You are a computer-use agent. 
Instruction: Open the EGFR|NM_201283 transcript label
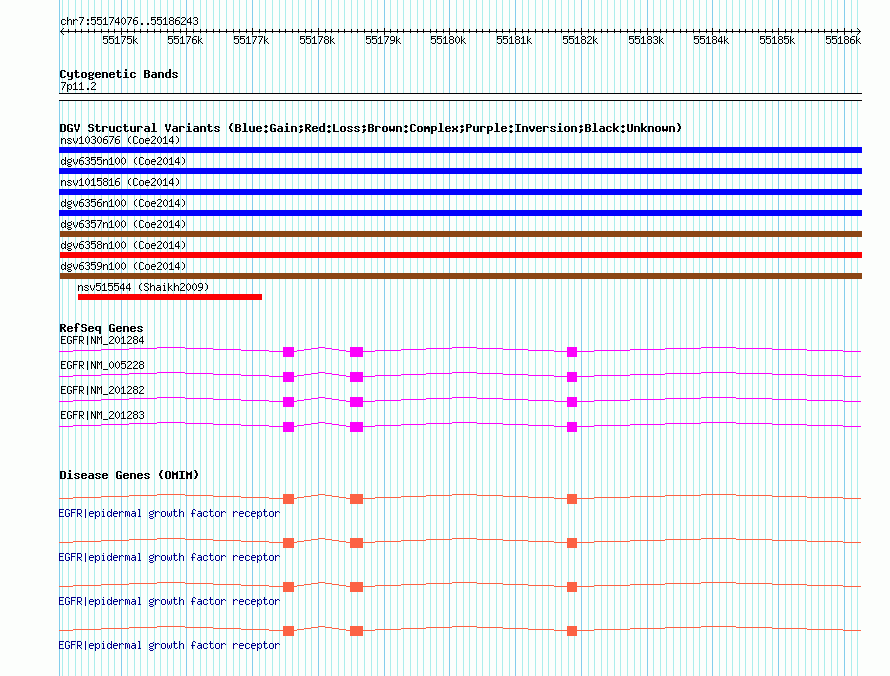pyautogui.click(x=102, y=415)
